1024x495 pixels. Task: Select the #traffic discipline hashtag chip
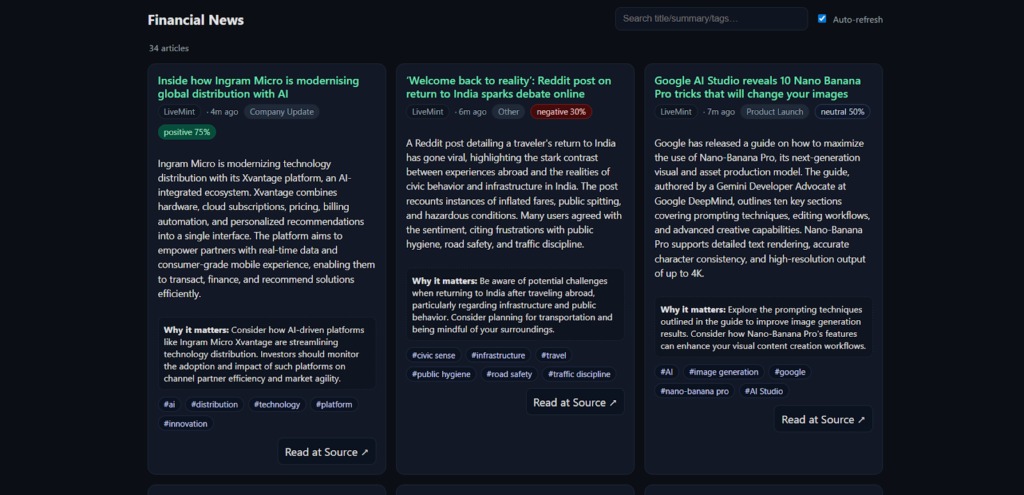579,374
